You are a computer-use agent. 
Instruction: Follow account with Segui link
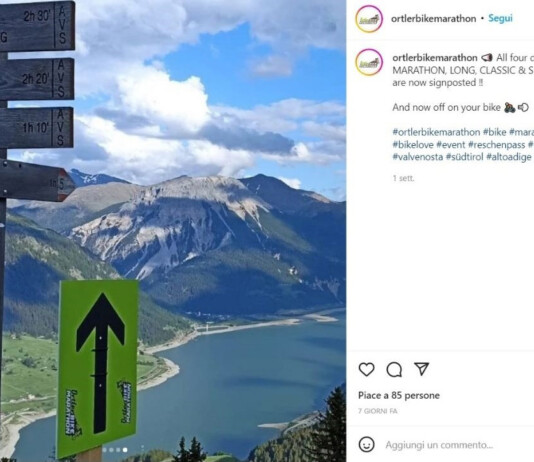tap(500, 18)
